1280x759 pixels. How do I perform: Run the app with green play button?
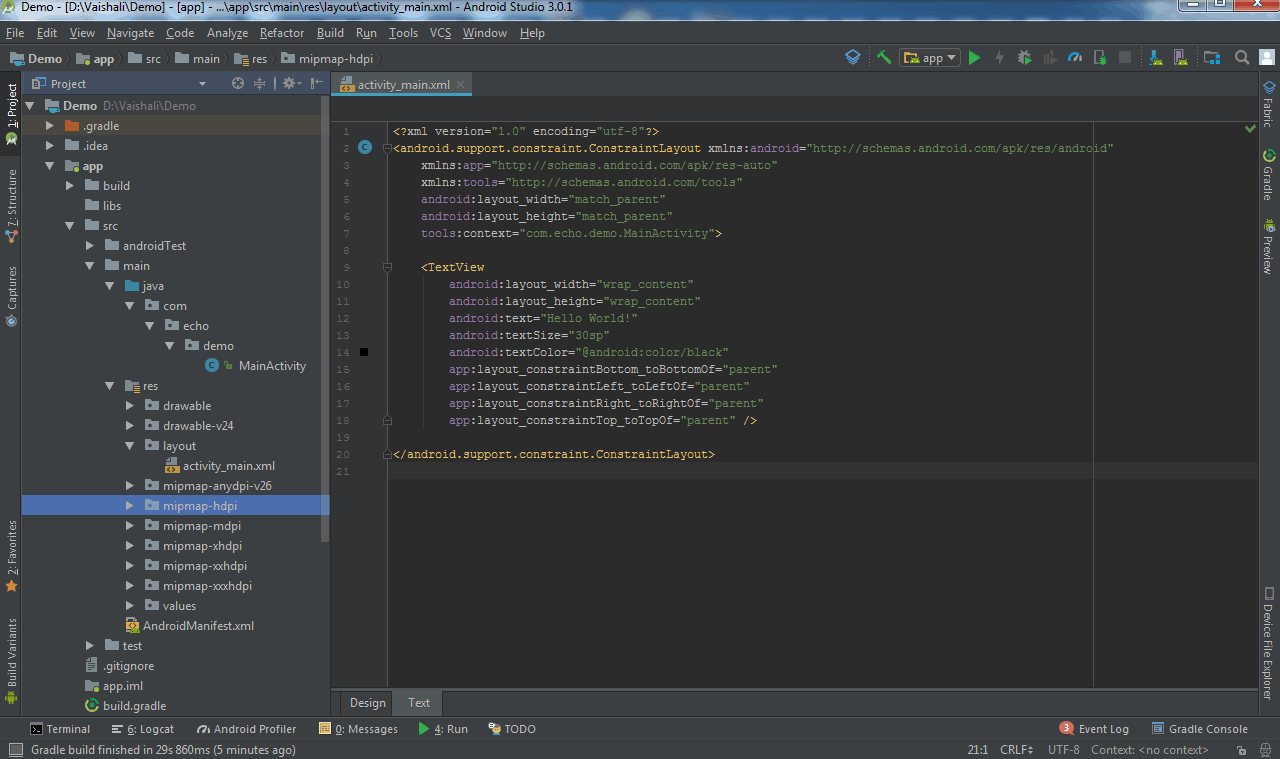(x=974, y=58)
